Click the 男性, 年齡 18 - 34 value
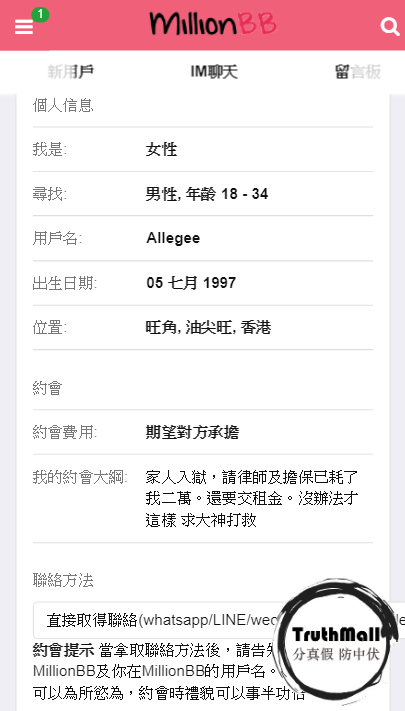 (207, 194)
